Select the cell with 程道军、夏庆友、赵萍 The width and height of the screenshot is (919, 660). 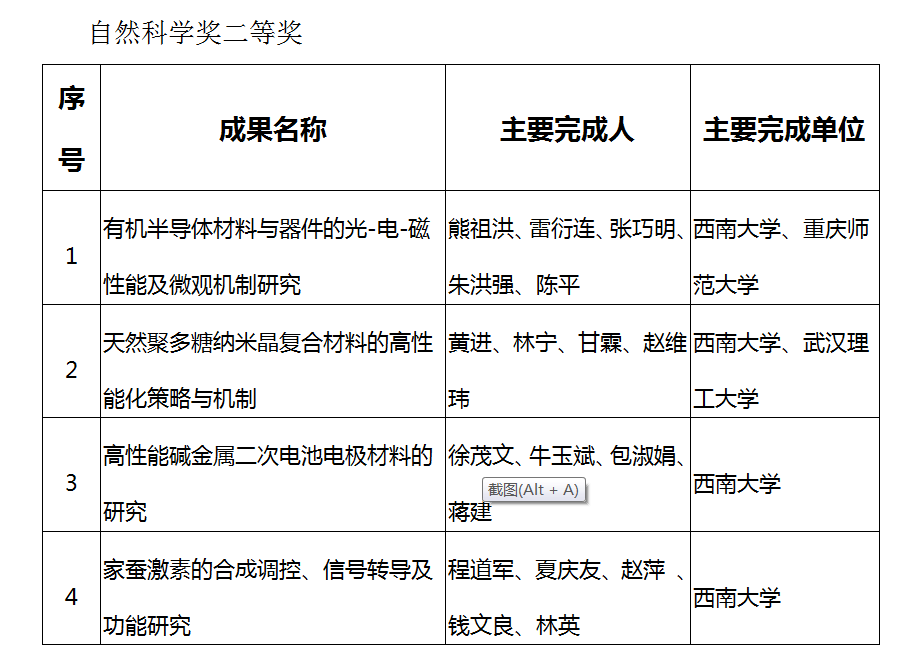(566, 598)
